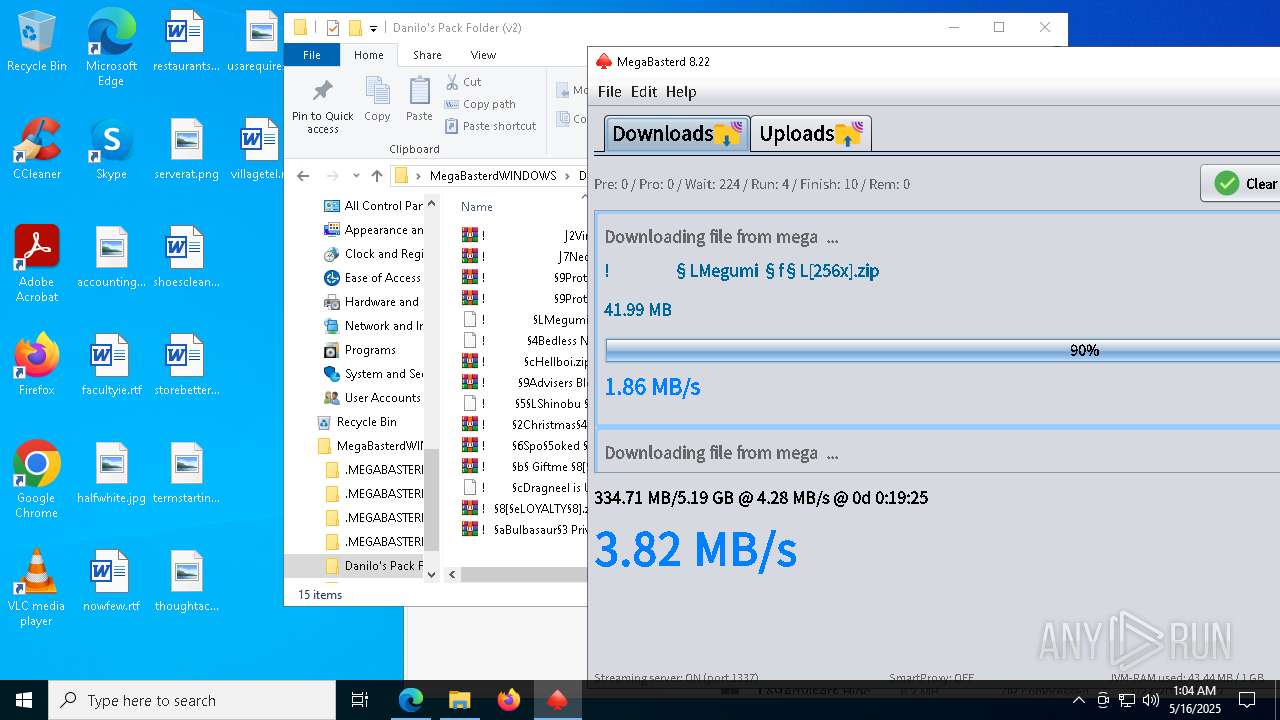Click Explorer Up one level arrow
Image resolution: width=1280 pixels, height=720 pixels.
[x=377, y=176]
